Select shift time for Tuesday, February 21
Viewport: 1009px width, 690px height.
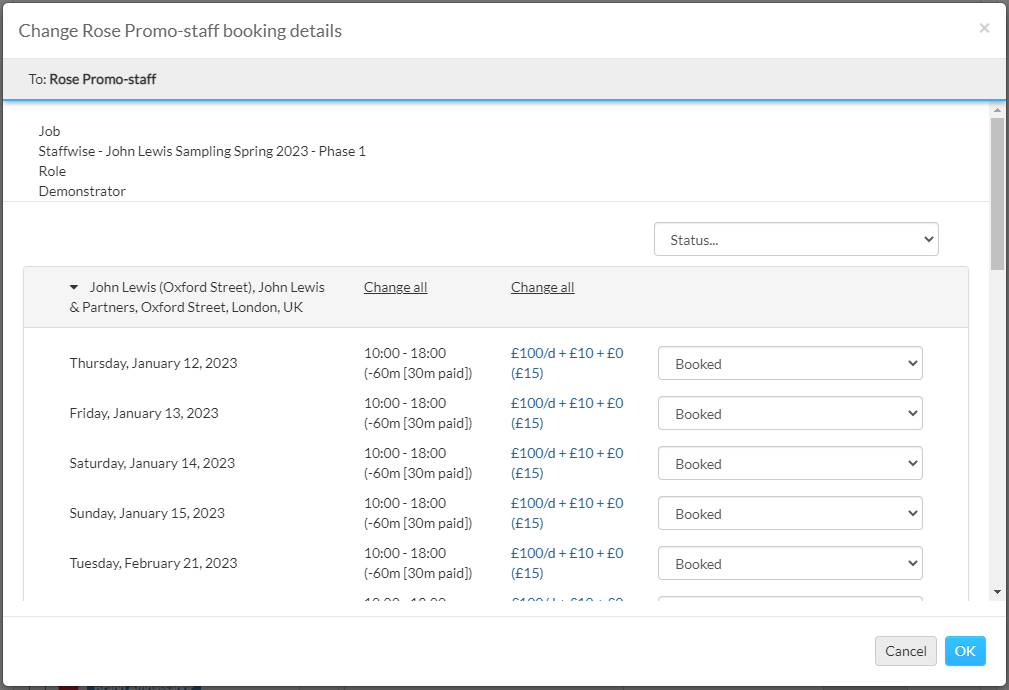418,563
